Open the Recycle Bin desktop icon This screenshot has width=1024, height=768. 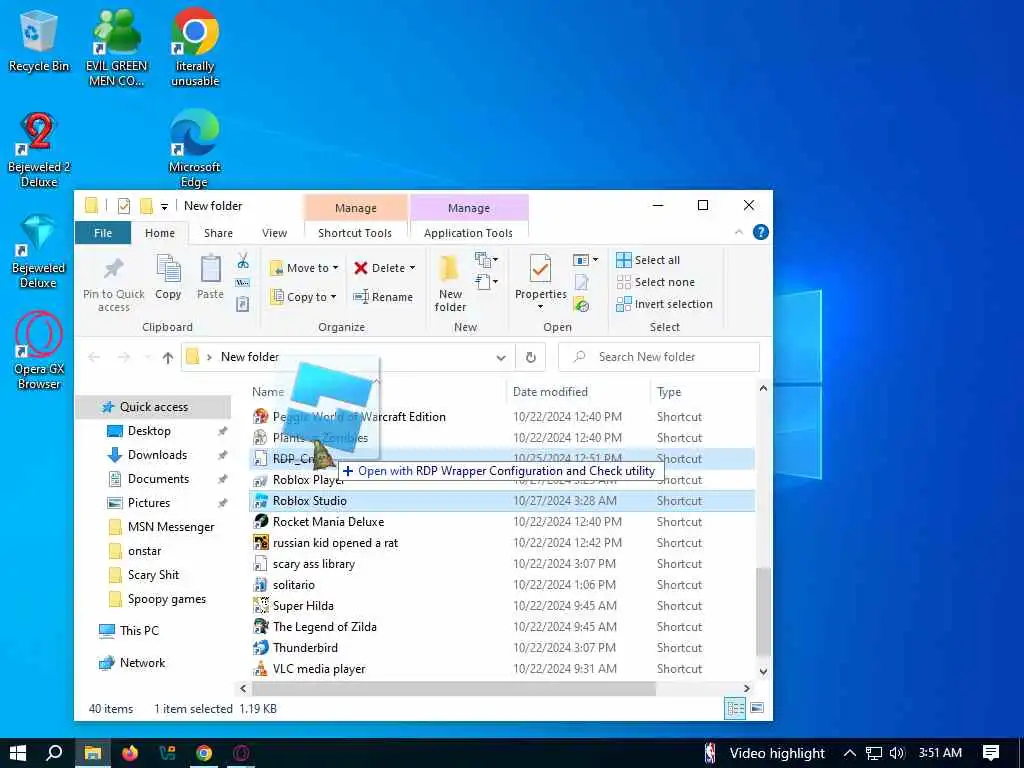39,40
